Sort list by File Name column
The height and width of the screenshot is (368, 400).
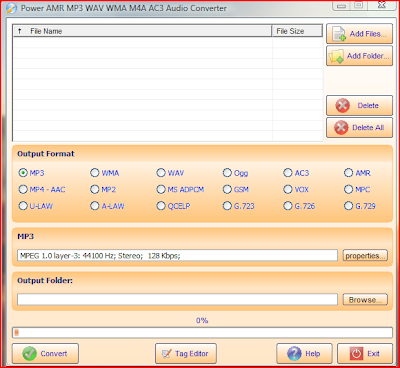142,31
